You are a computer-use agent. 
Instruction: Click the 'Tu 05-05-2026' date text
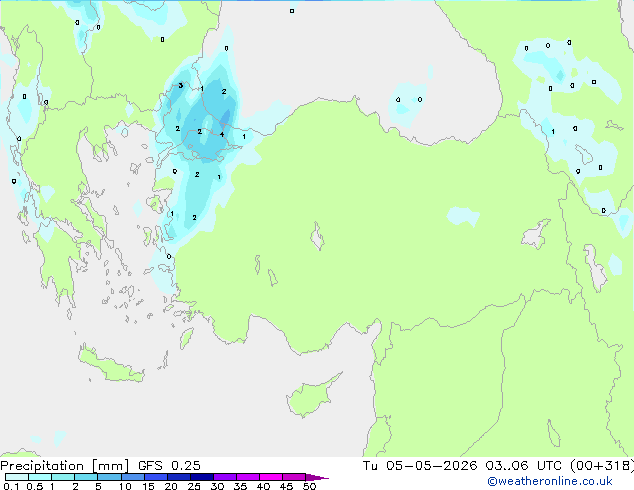420,466
